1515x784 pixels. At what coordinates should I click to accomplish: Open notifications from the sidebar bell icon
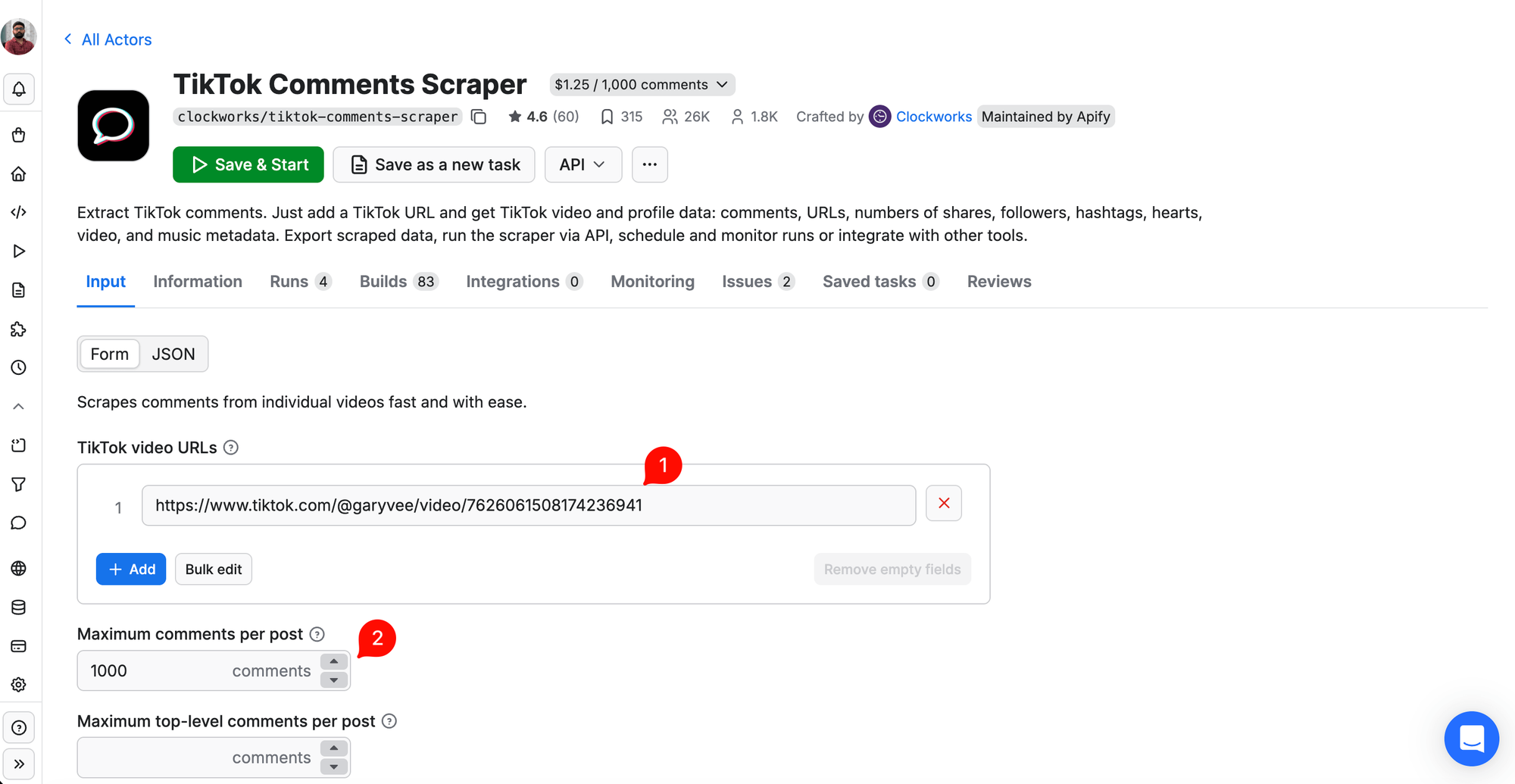pyautogui.click(x=20, y=89)
